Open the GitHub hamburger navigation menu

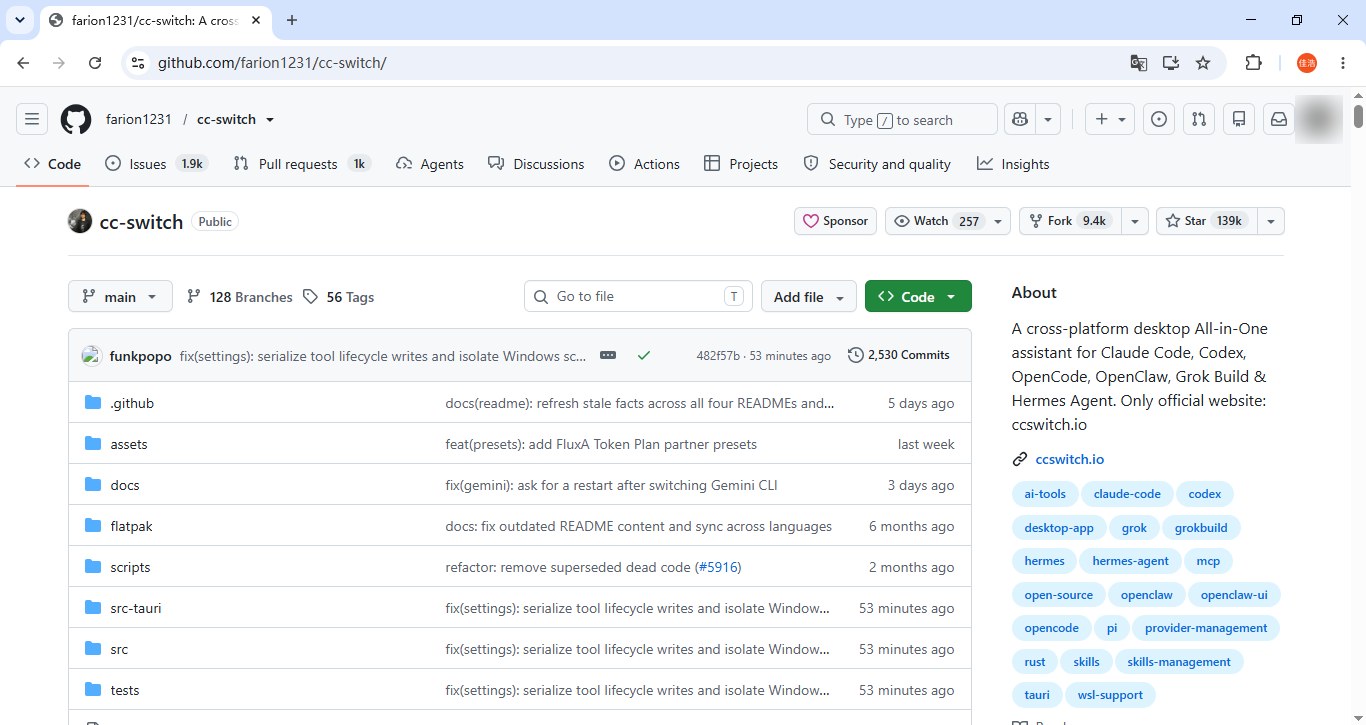pos(32,119)
